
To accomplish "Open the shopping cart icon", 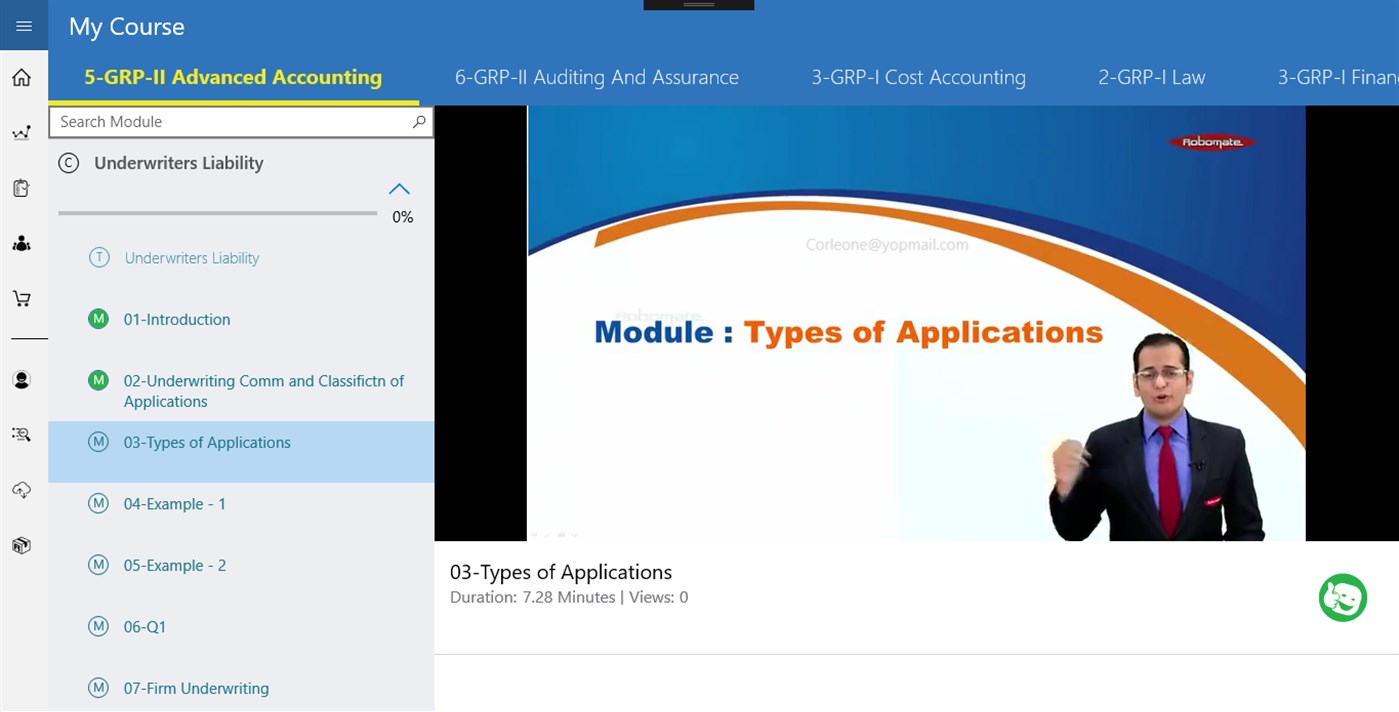I will [22, 298].
